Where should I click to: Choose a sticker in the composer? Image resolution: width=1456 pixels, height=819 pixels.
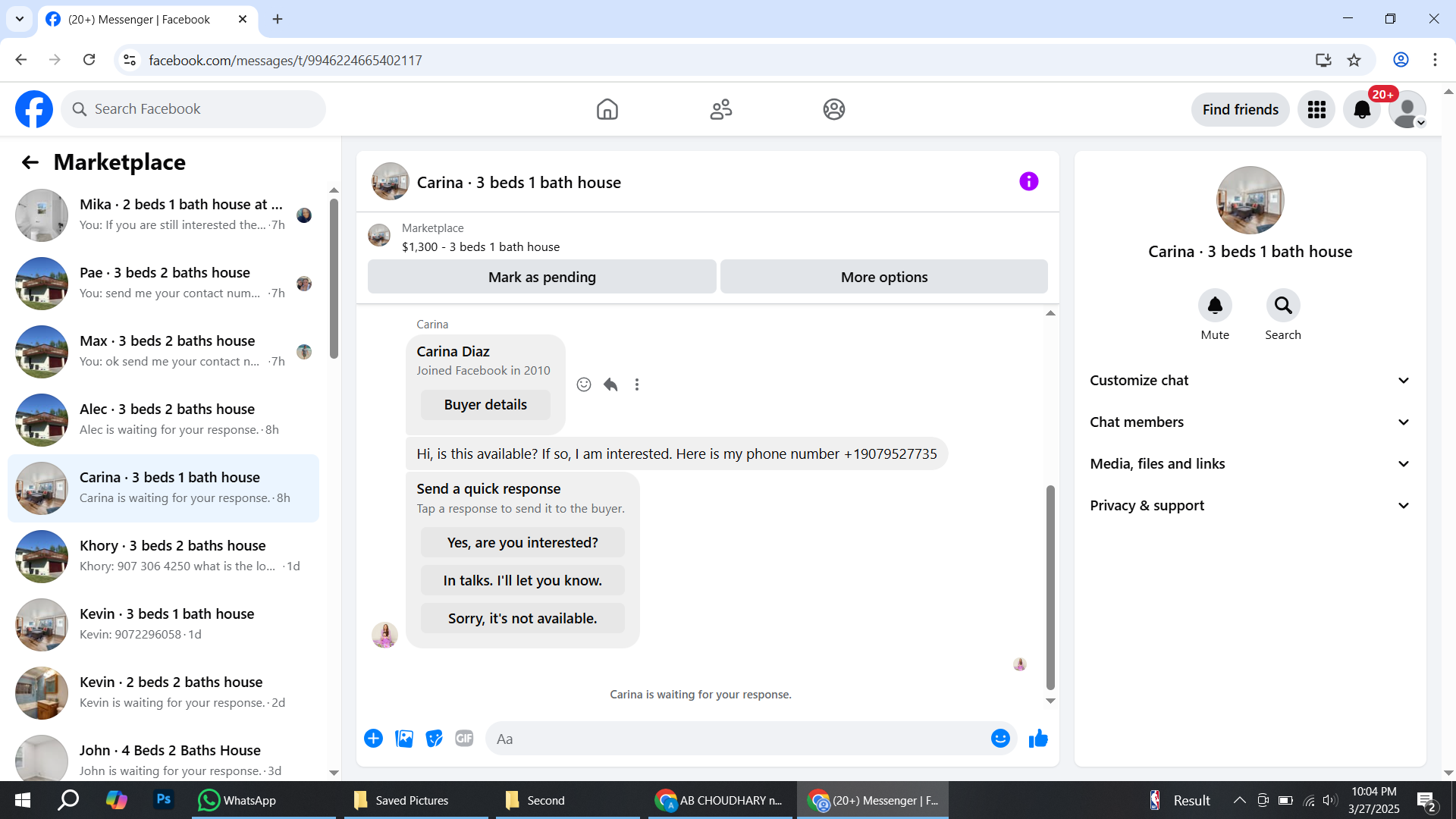pyautogui.click(x=435, y=739)
